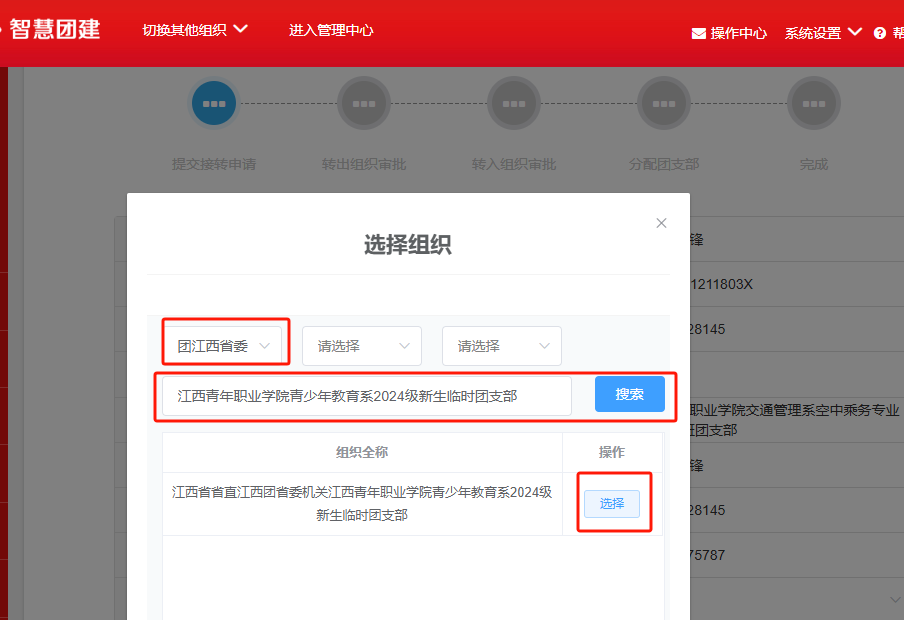Image resolution: width=904 pixels, height=620 pixels.
Task: Click the 选择 button for the organization
Action: [611, 504]
